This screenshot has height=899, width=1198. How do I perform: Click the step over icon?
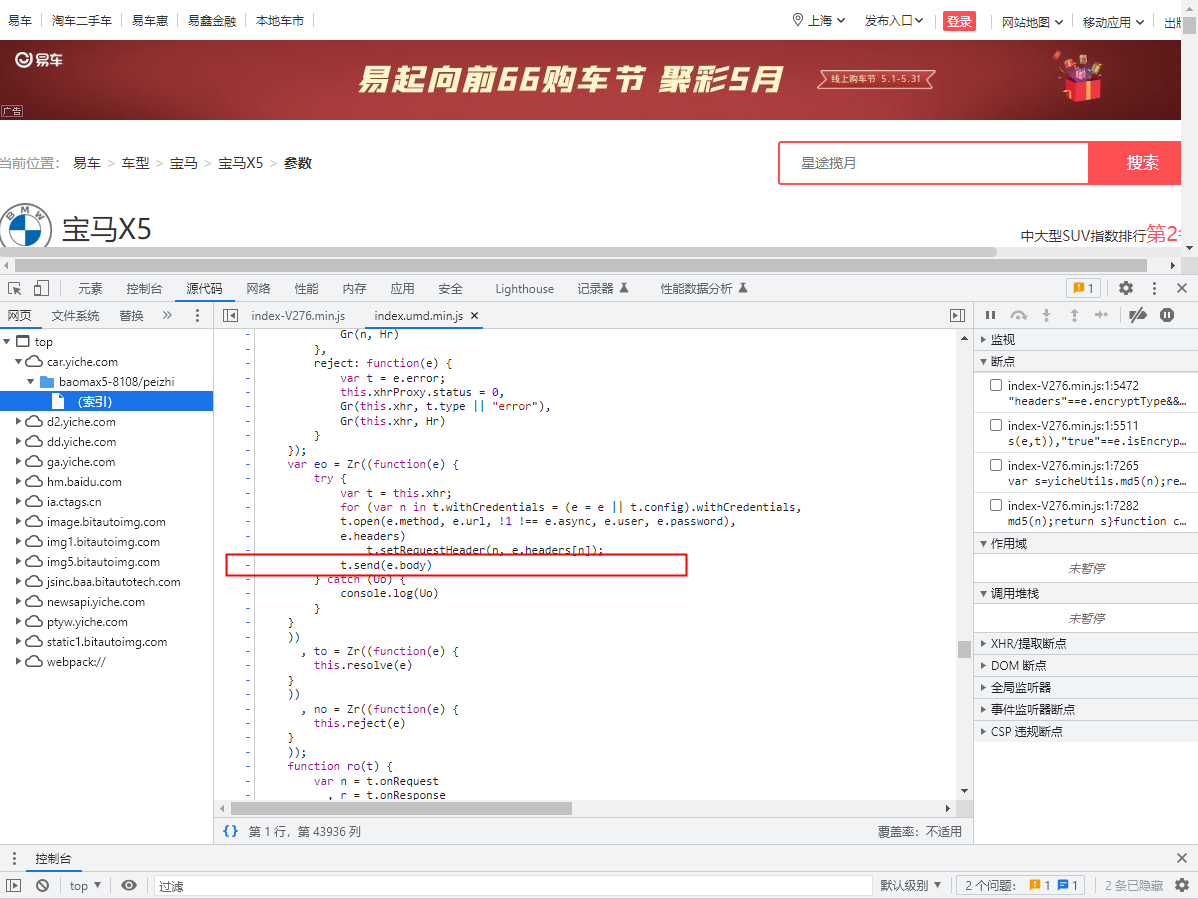click(1018, 315)
